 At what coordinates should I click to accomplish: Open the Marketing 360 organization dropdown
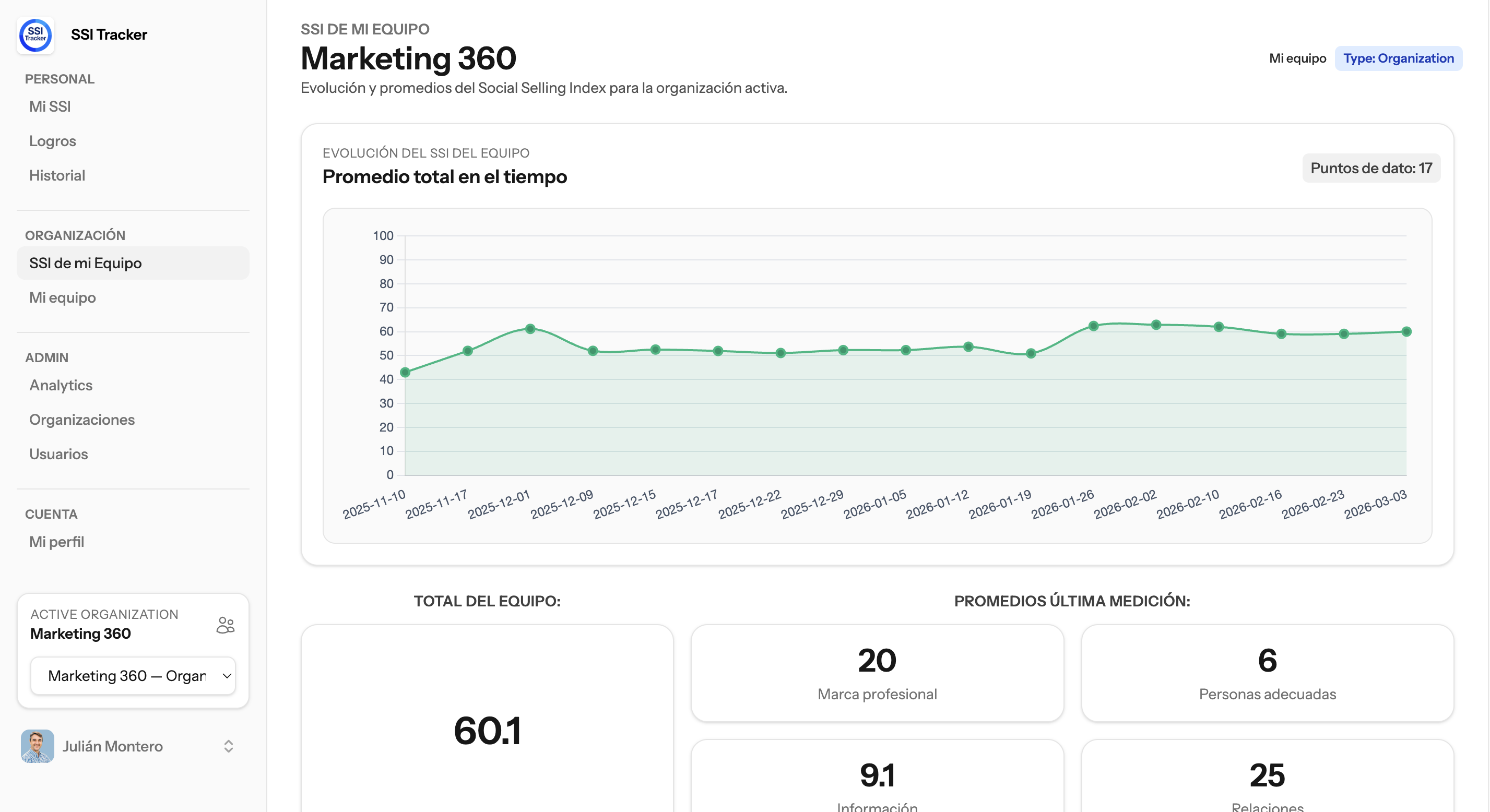point(133,675)
